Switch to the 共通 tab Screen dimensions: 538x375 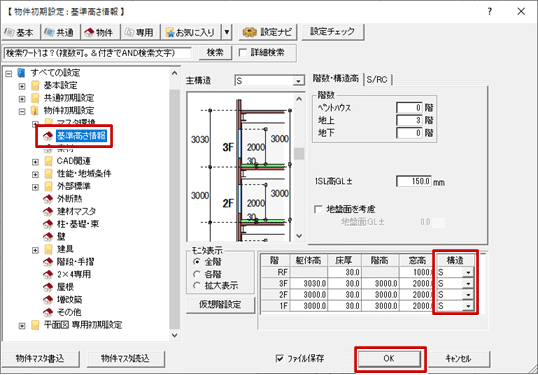click(x=59, y=32)
